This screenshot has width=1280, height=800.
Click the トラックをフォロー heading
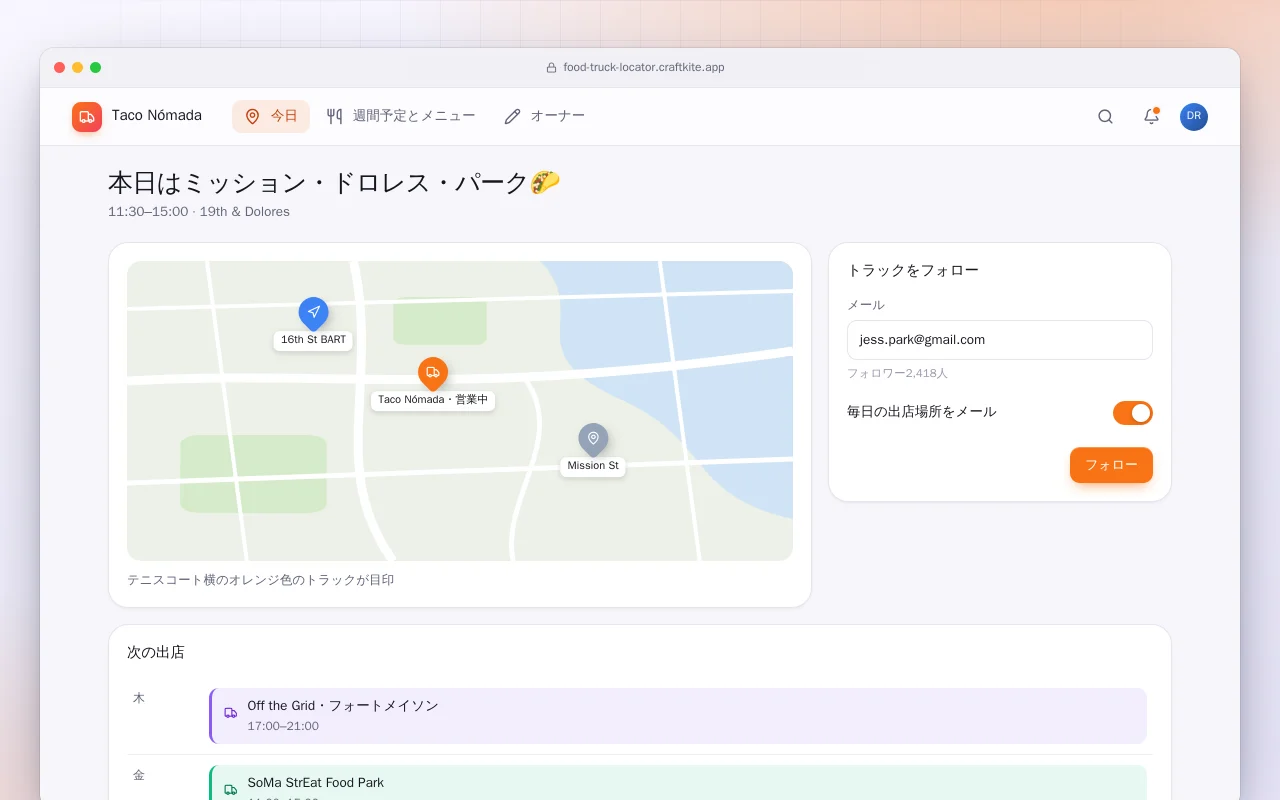[913, 270]
